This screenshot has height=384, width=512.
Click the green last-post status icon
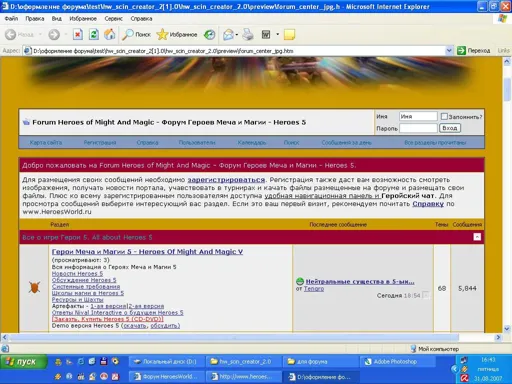(x=300, y=281)
